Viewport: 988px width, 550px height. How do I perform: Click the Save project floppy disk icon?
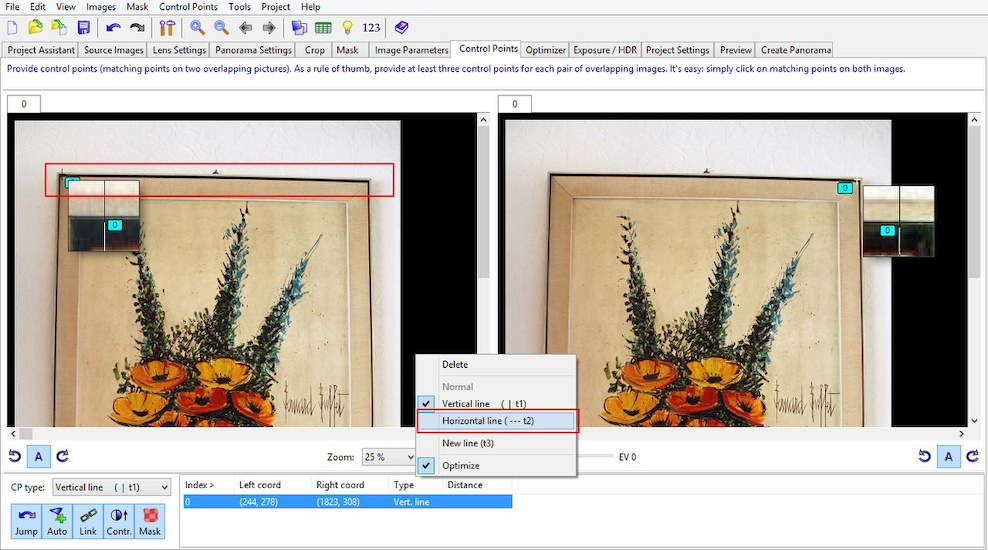click(x=83, y=28)
